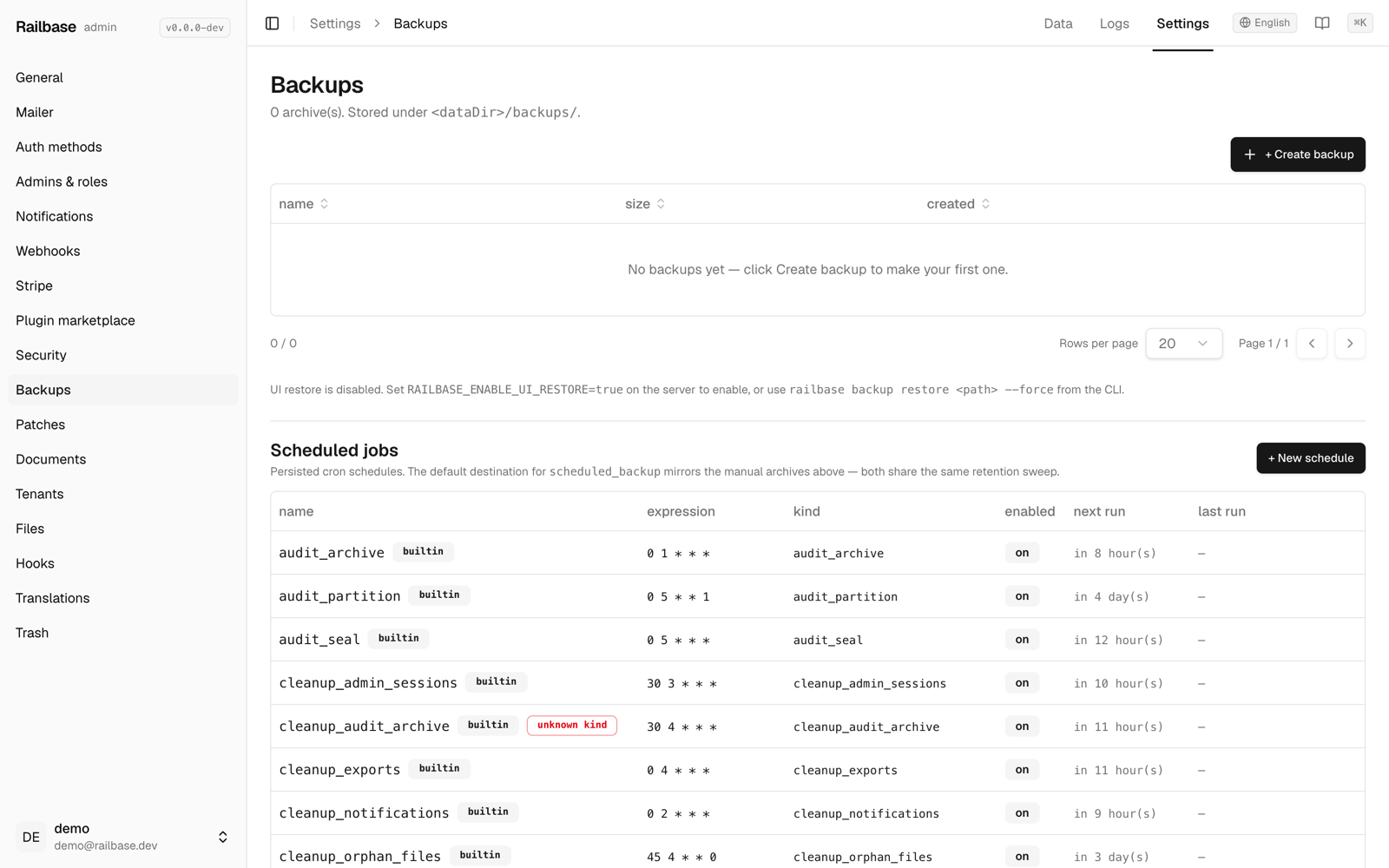Viewport: 1389px width, 868px height.
Task: Switch to the Data tab
Action: point(1057,24)
